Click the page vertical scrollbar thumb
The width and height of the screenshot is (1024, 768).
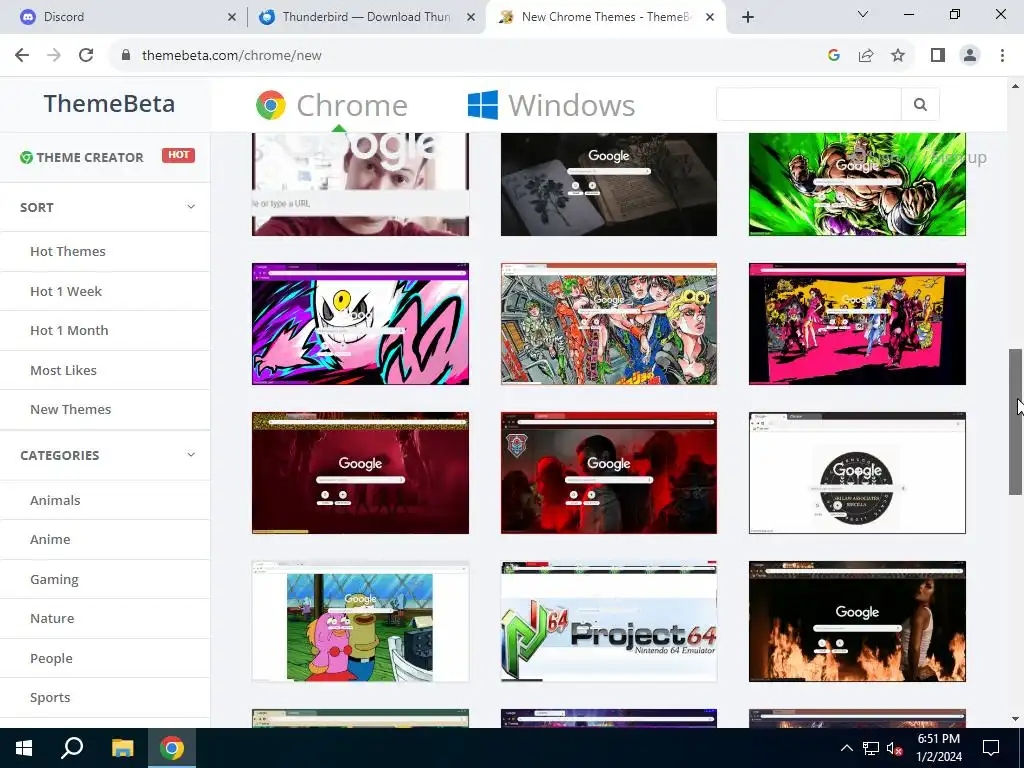[x=1015, y=422]
